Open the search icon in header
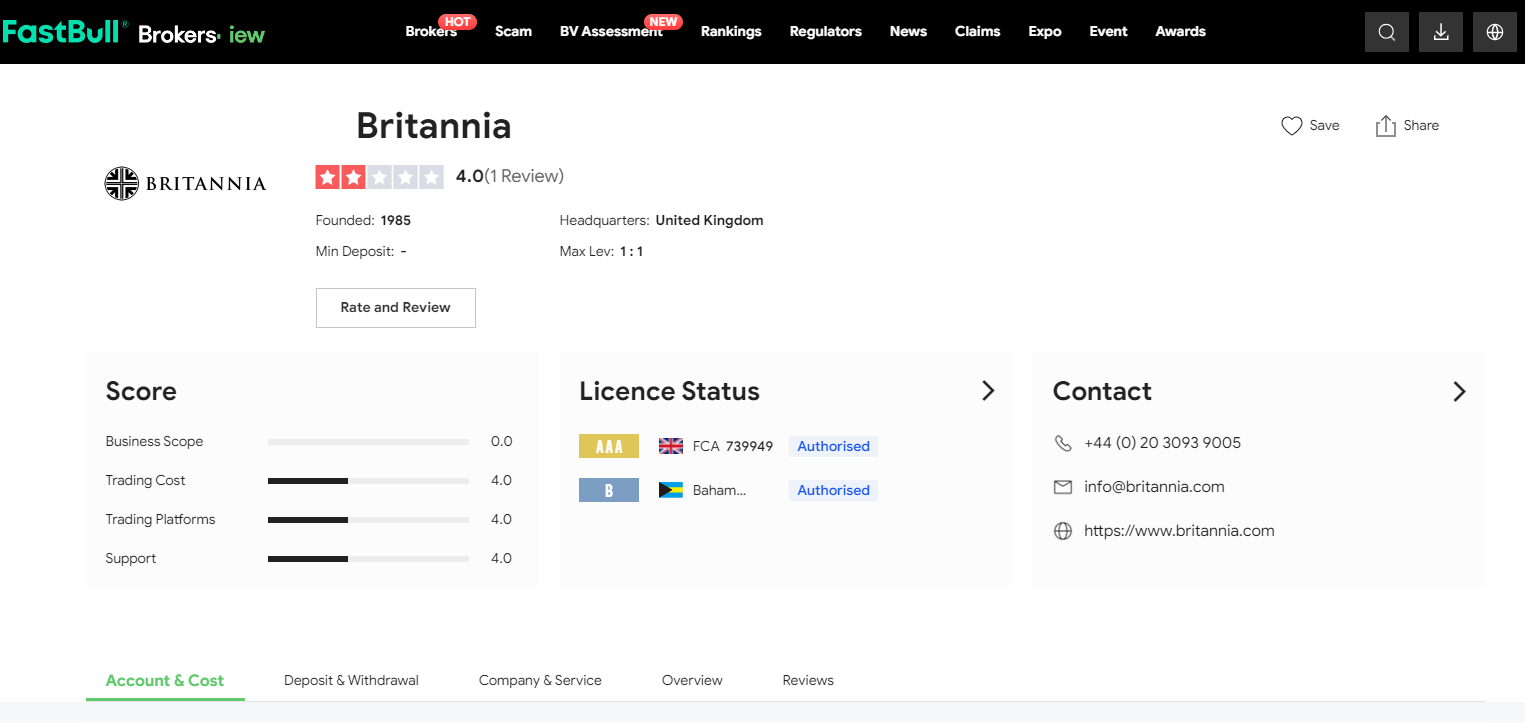Image resolution: width=1525 pixels, height=723 pixels. (1386, 32)
